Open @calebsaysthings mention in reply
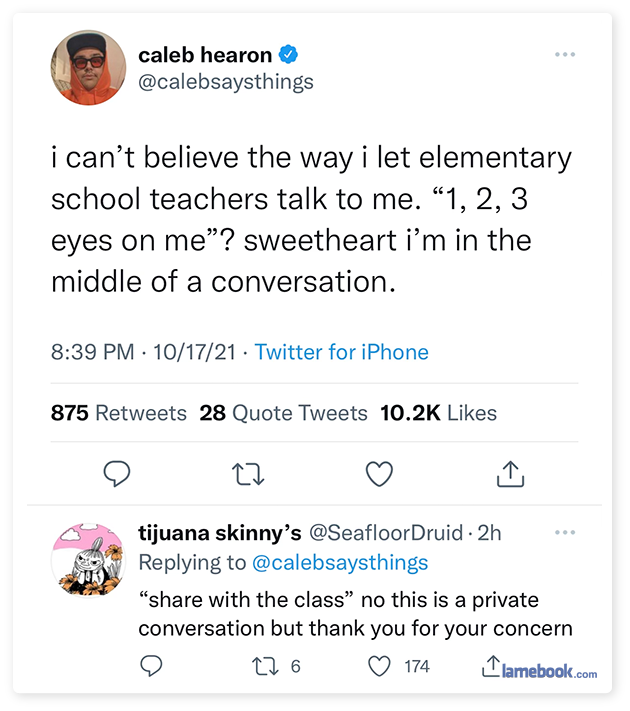The height and width of the screenshot is (711, 630). [x=339, y=562]
